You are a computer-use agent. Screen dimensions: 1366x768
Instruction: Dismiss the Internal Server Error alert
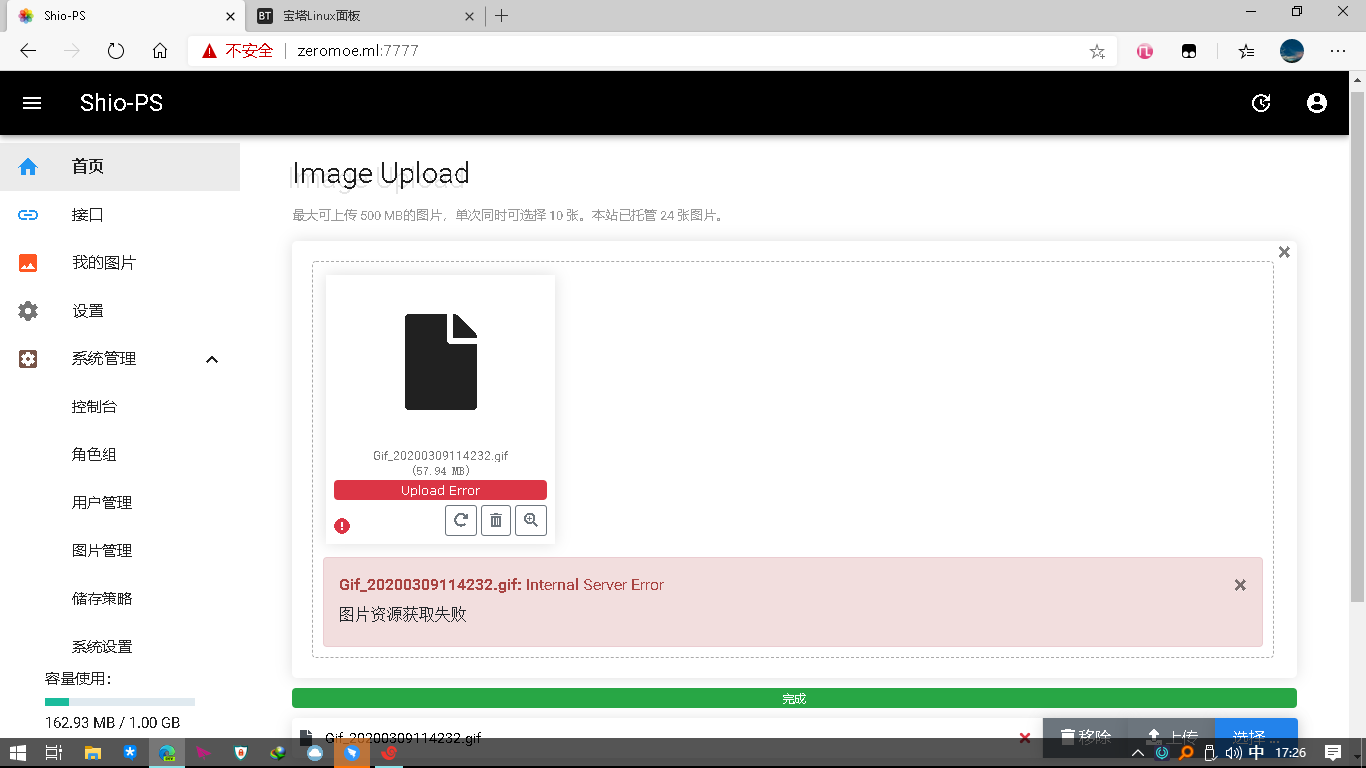coord(1240,585)
